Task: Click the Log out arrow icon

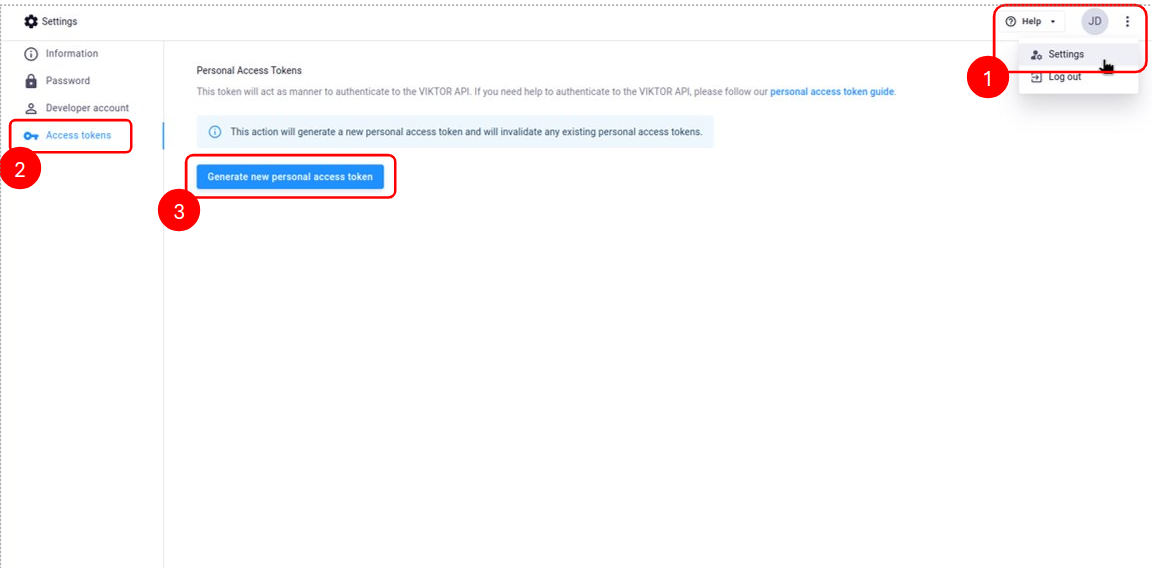Action: (x=1036, y=77)
